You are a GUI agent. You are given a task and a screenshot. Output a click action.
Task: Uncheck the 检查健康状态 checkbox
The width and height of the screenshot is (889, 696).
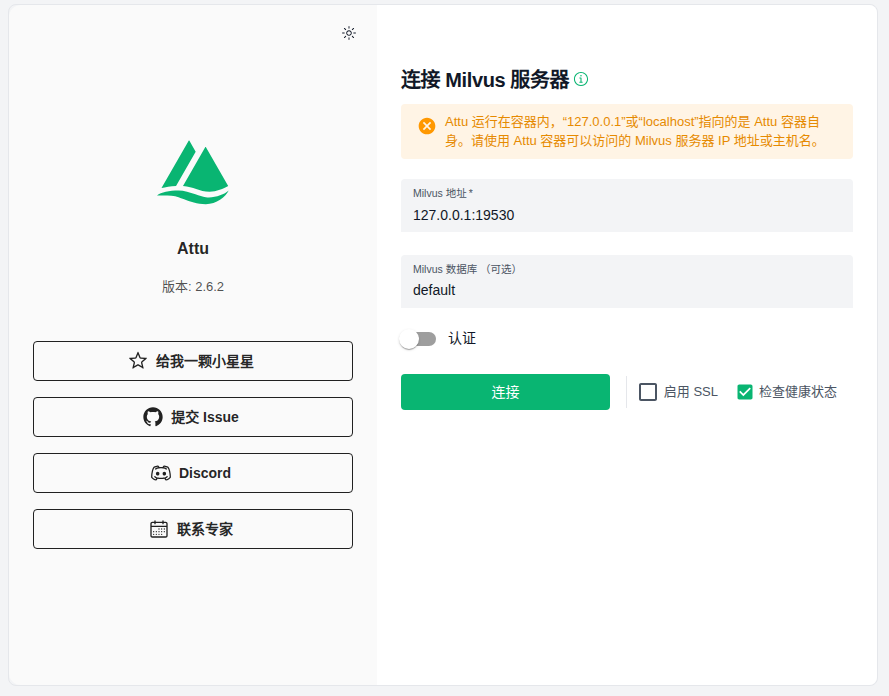[744, 392]
